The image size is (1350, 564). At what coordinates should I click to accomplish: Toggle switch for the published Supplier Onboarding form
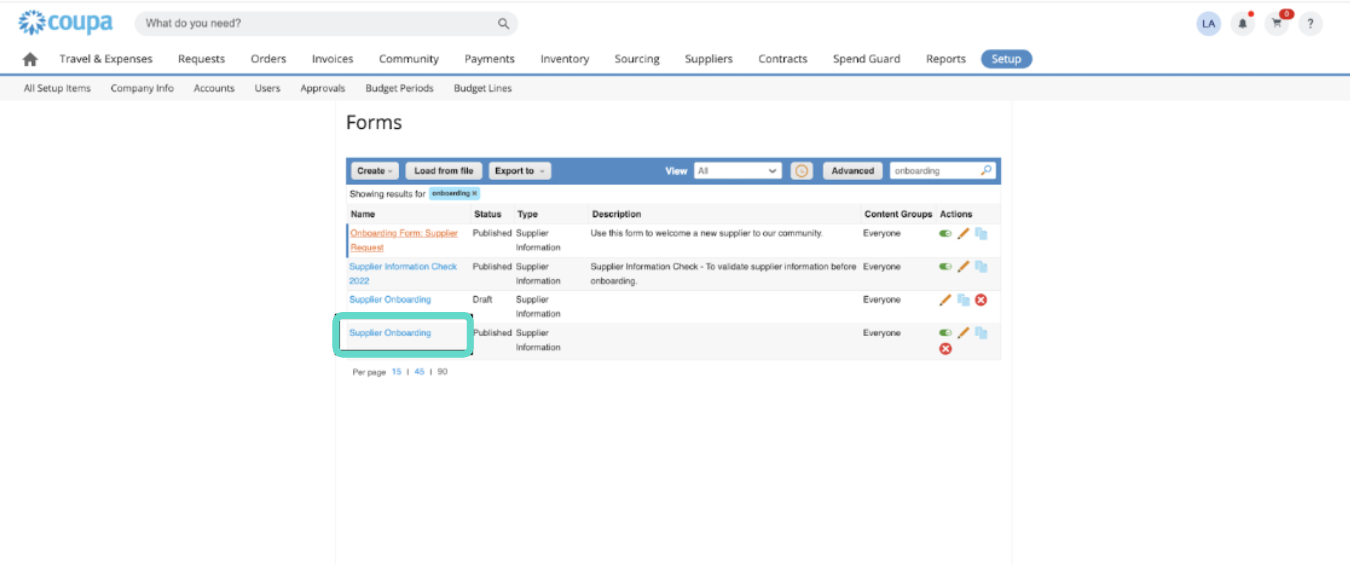(x=945, y=333)
